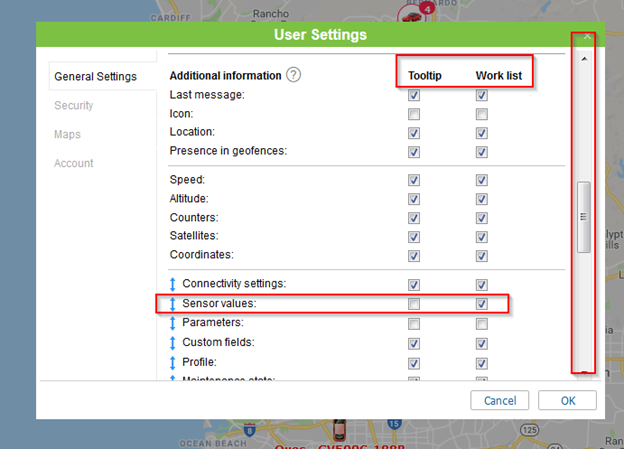Click the reorder arrow icon beside Sensor values

coord(173,304)
